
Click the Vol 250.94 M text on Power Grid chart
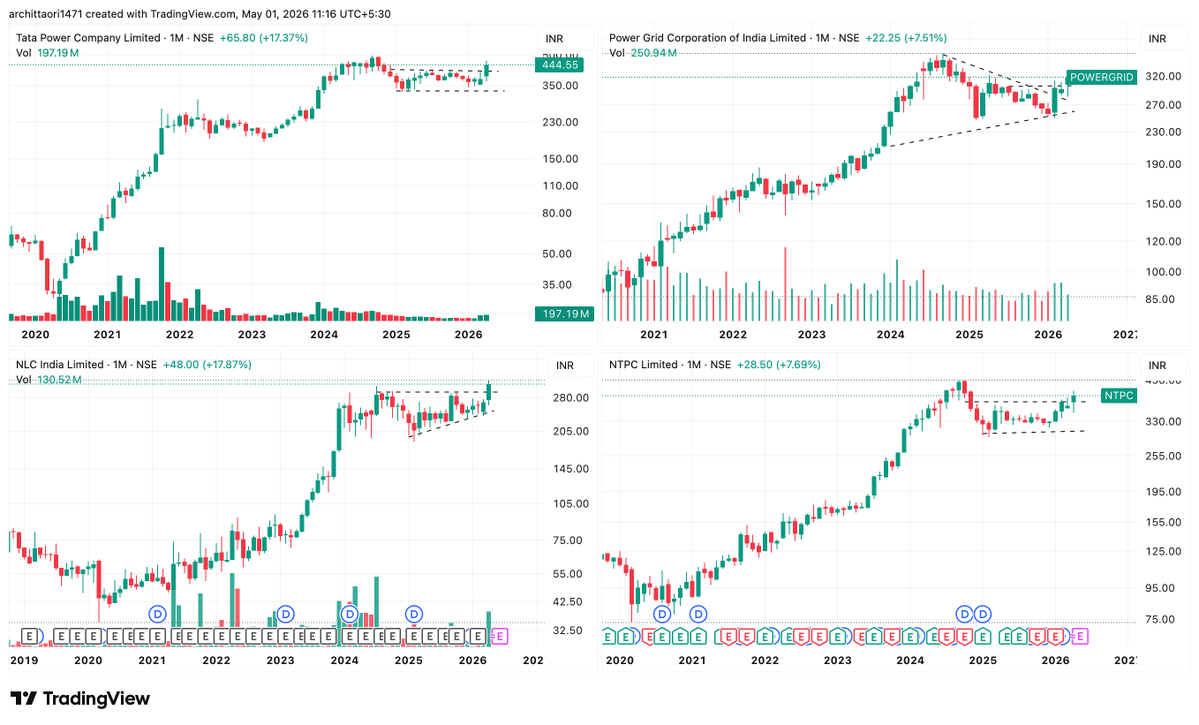point(643,53)
